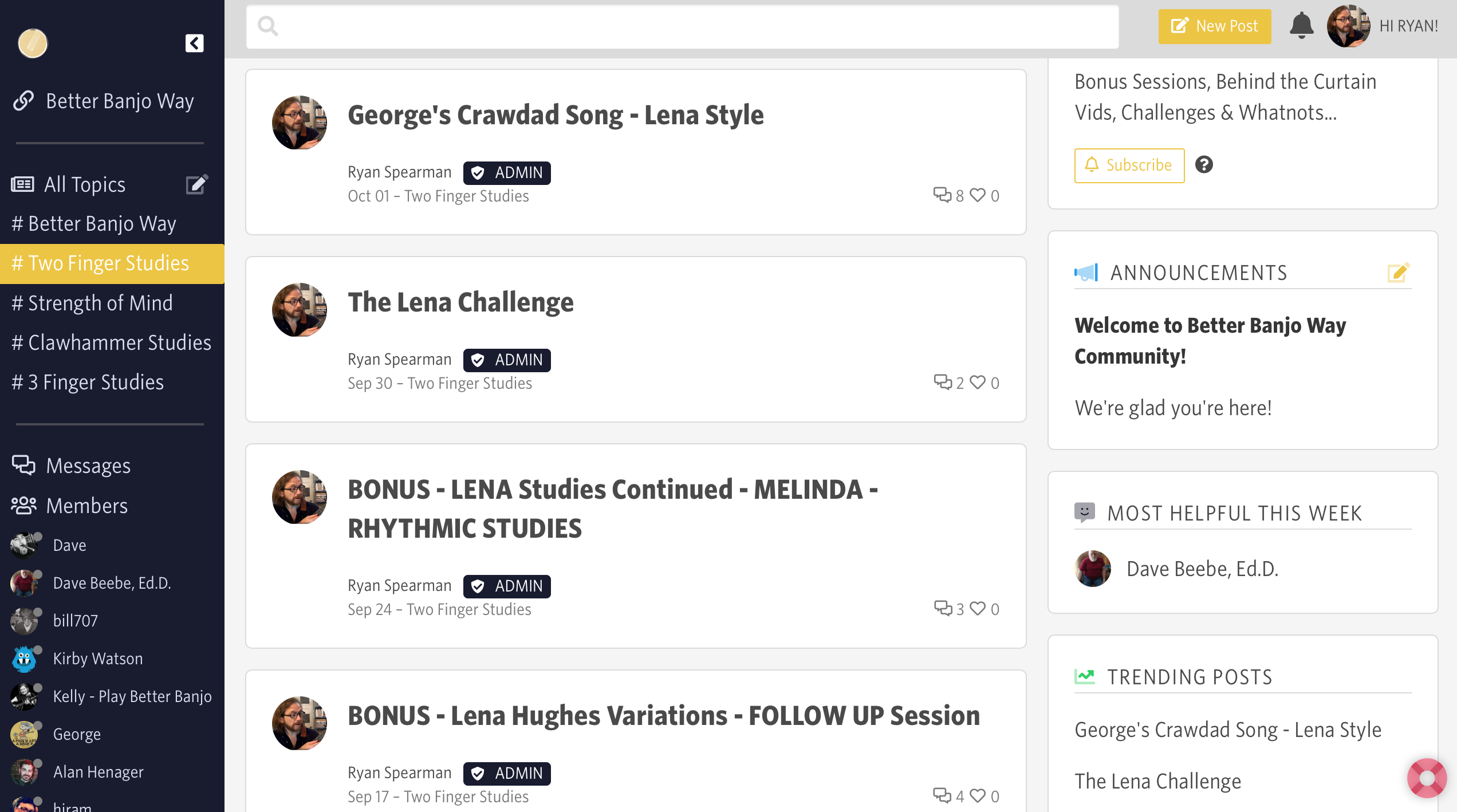The height and width of the screenshot is (812, 1457).
Task: Collapse the sidebar with the arrow icon
Action: coord(194,43)
